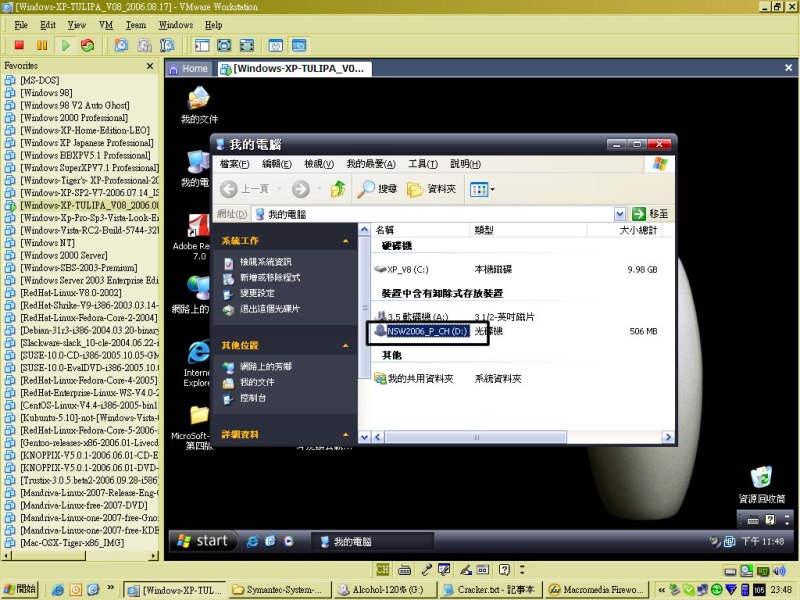Click the Back 上一頁 button

245,189
